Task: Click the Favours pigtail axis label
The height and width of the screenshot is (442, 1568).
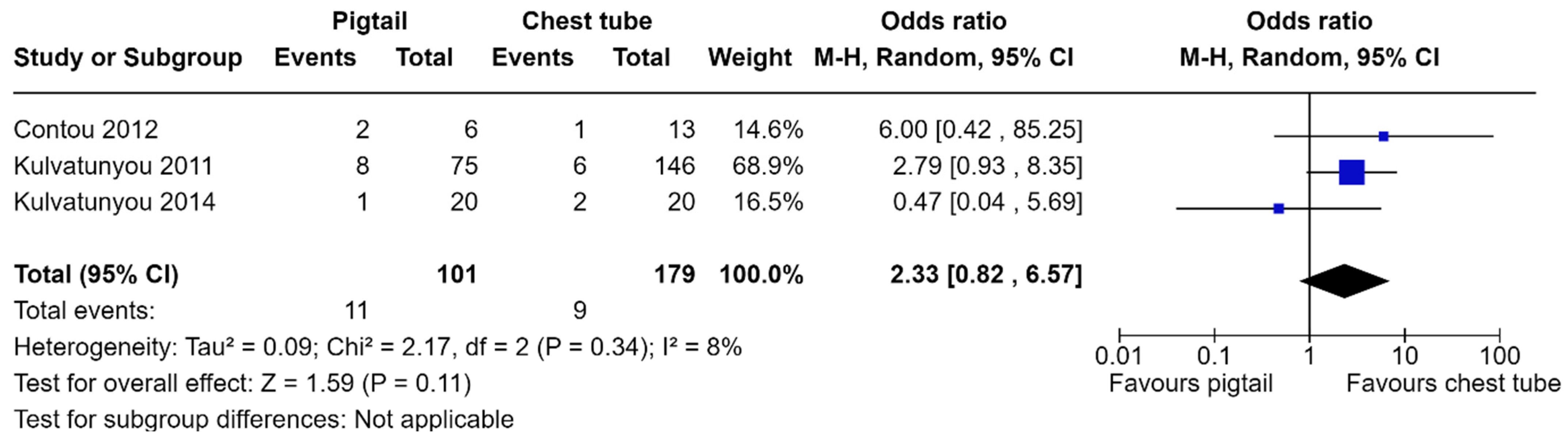Action: (x=1191, y=384)
